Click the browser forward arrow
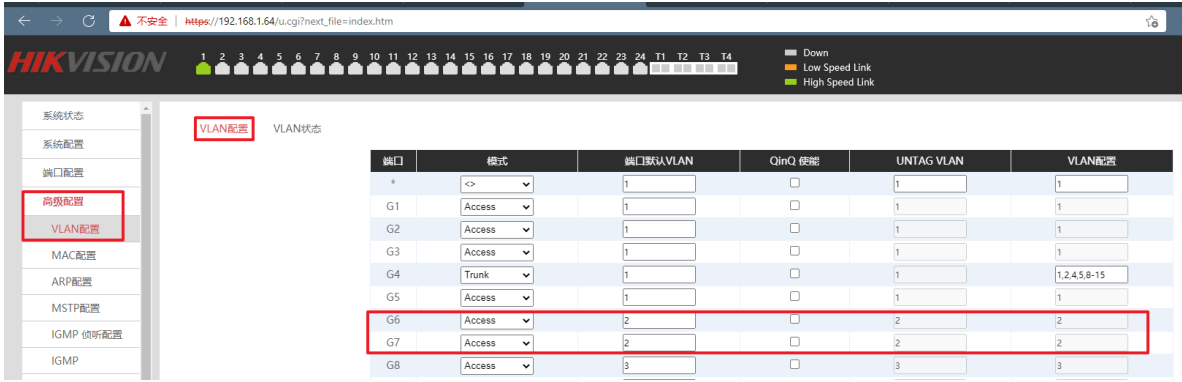This screenshot has height=382, width=1182. tap(57, 21)
